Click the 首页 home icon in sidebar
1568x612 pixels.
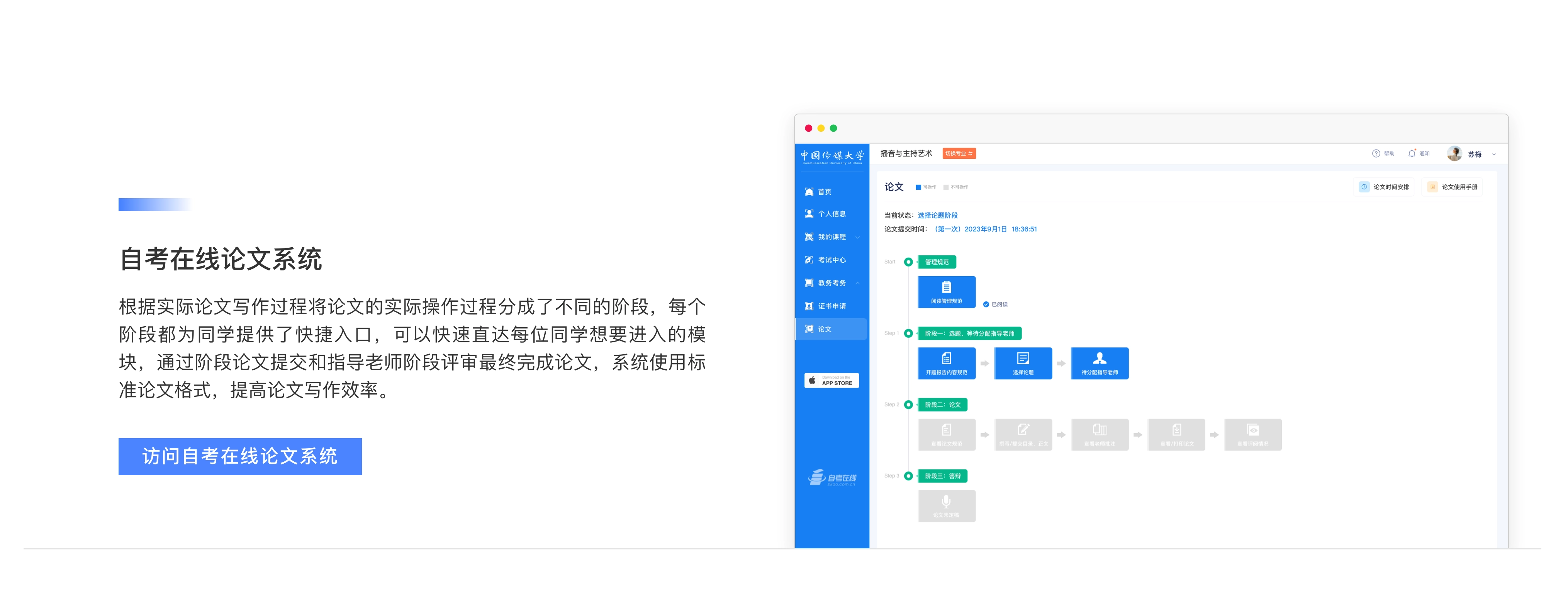coord(809,192)
